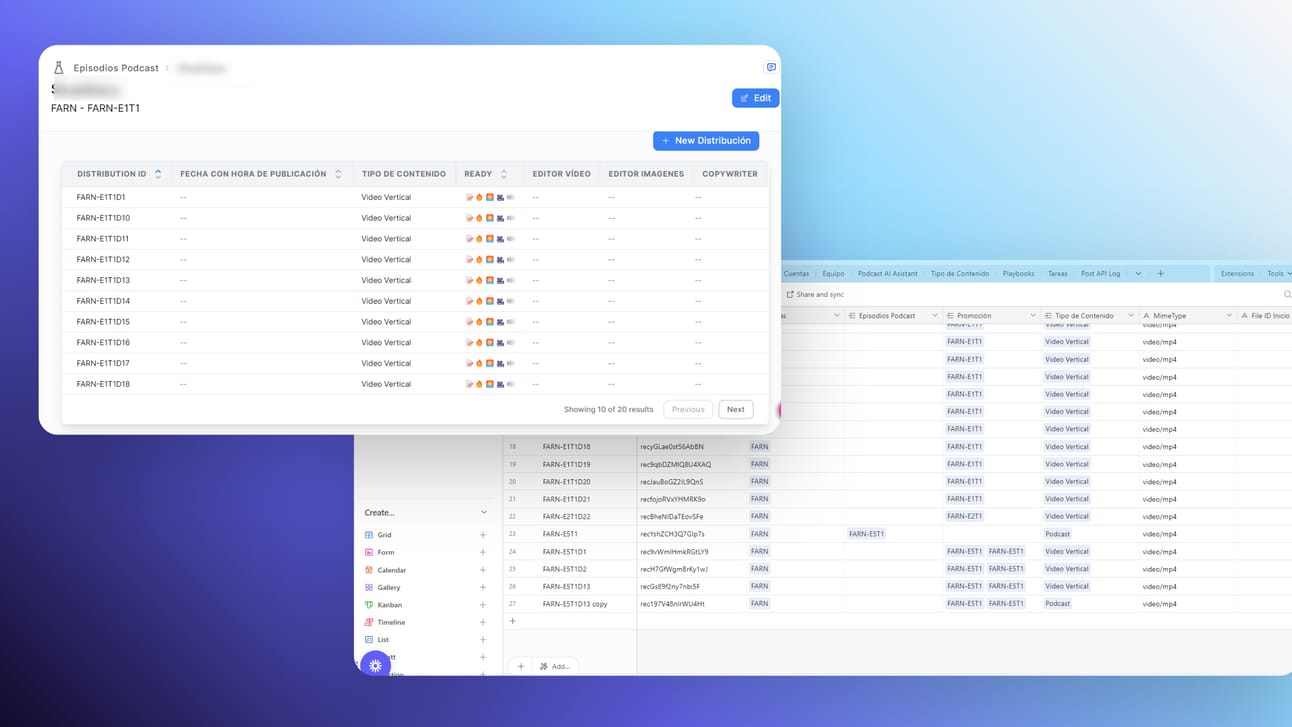Select FARN-E1T1D1 distribution row
Screen dimensions: 1292x727
coord(415,197)
